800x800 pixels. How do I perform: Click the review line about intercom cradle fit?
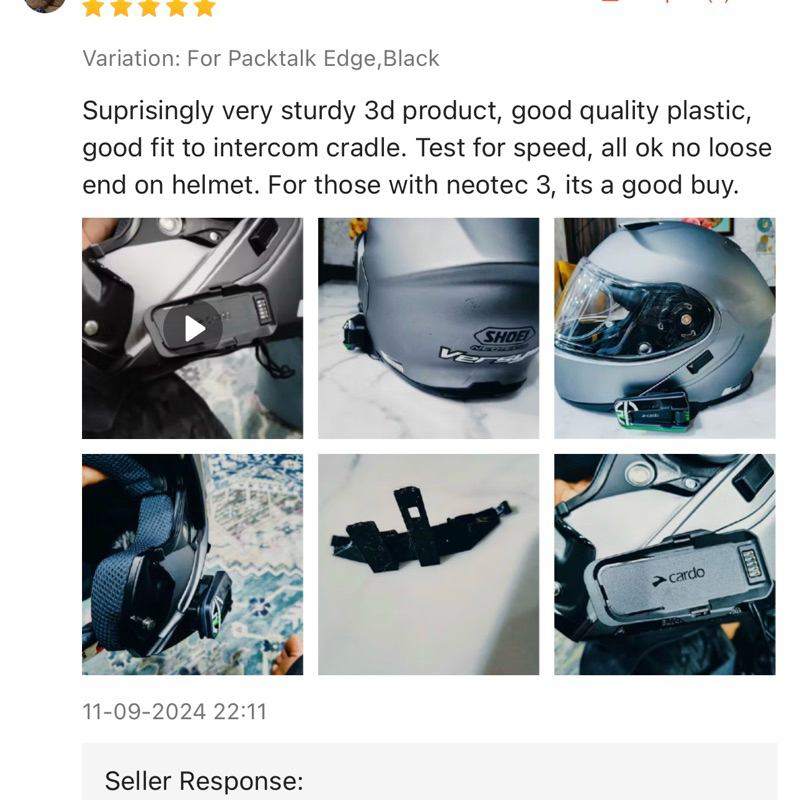pyautogui.click(x=427, y=148)
